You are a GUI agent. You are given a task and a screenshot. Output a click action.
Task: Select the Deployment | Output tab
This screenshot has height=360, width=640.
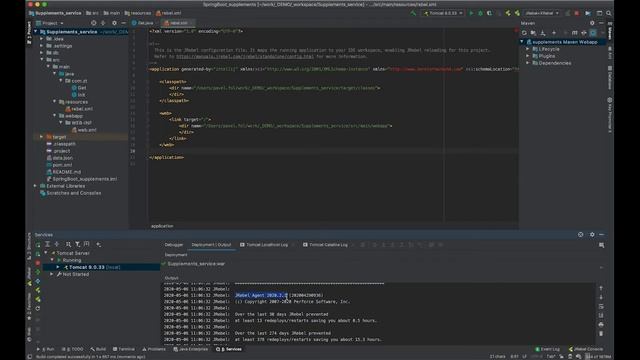point(211,245)
